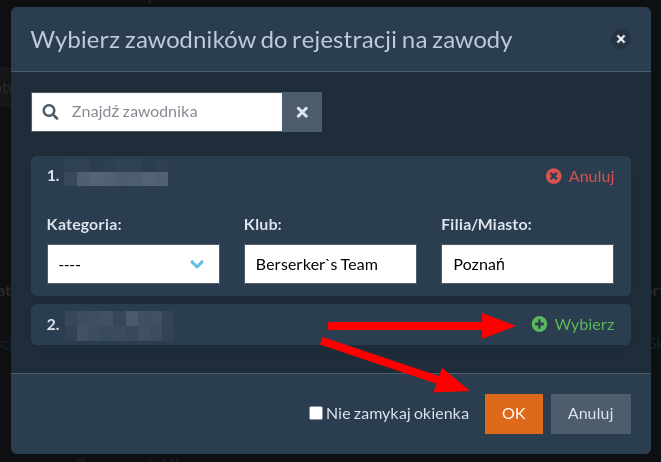Expand the Kategoria dropdown arrow

pyautogui.click(x=197, y=264)
